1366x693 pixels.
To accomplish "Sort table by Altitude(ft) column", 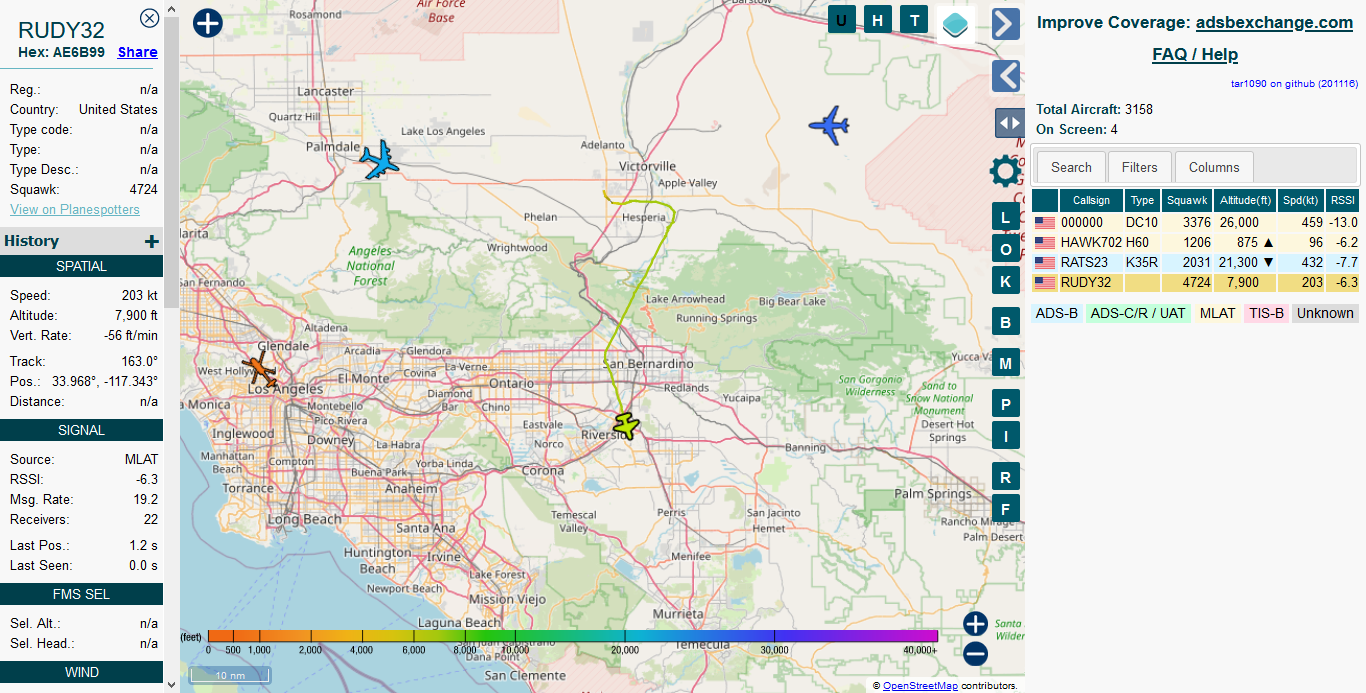I will point(1245,200).
